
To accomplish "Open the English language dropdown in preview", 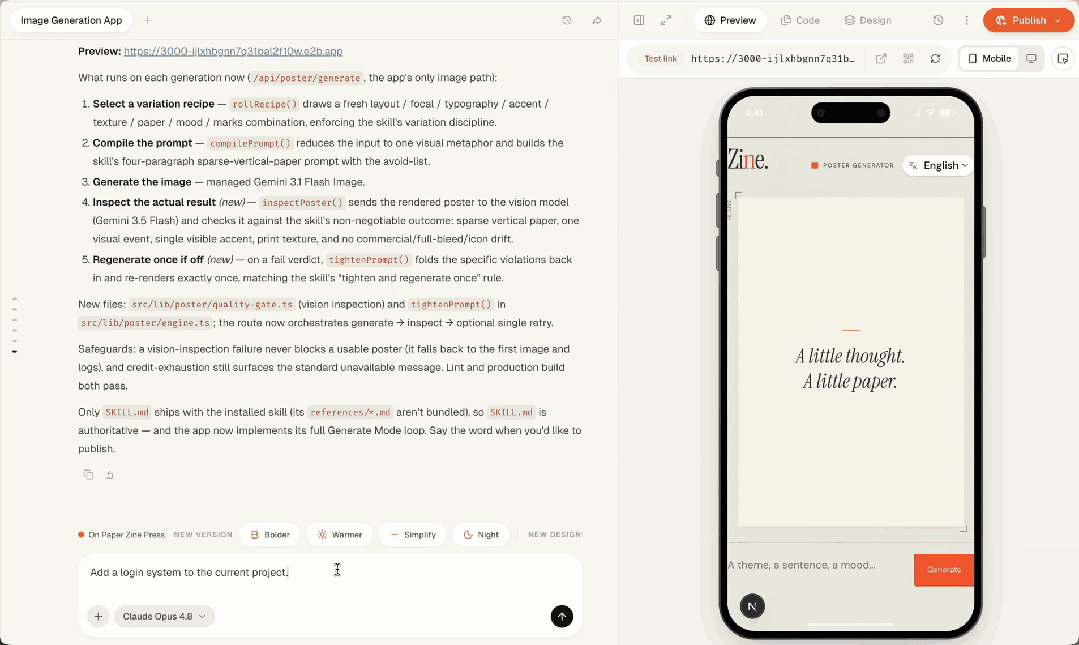I will [938, 165].
